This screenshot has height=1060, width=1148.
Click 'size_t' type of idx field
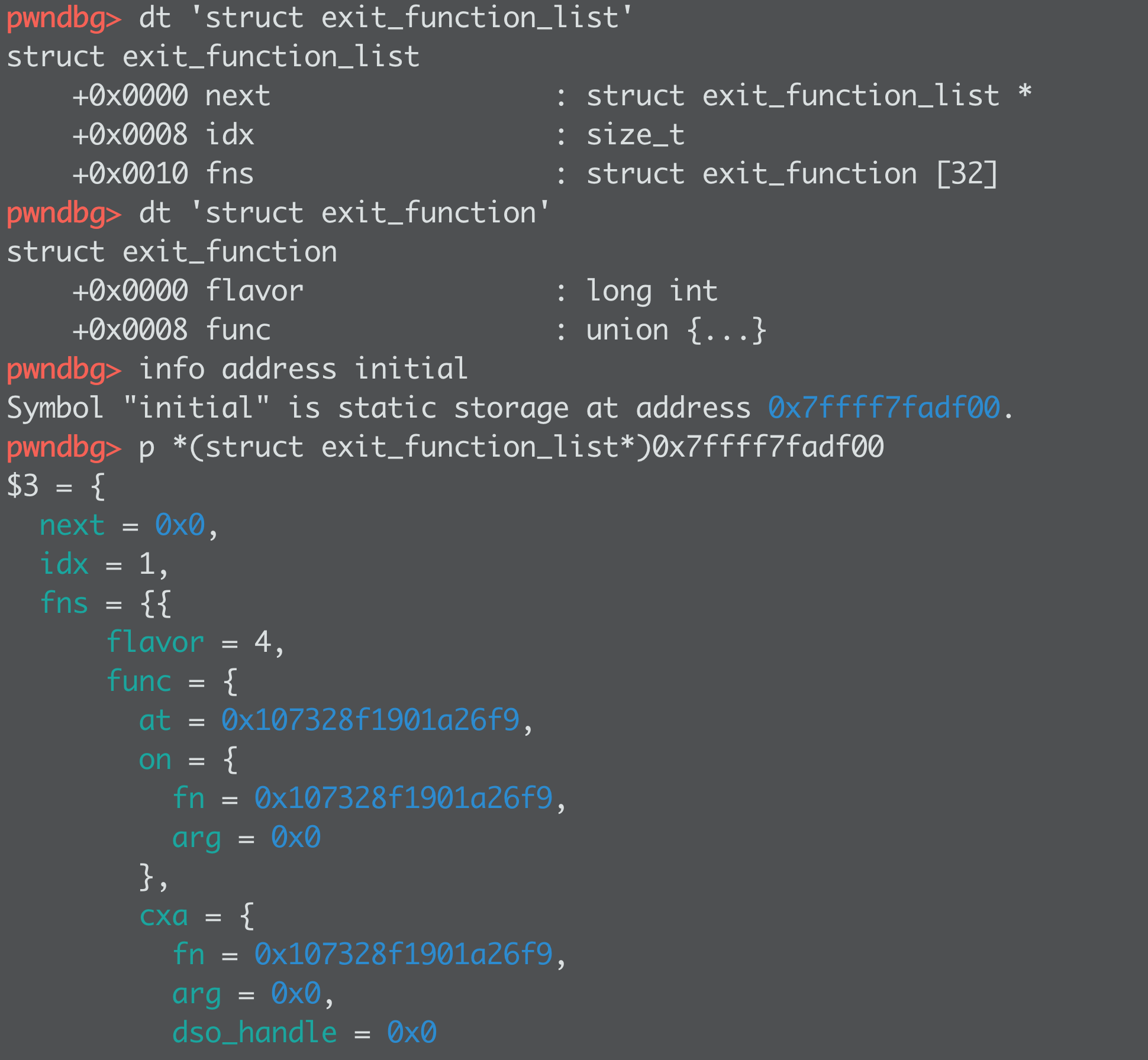click(x=635, y=135)
